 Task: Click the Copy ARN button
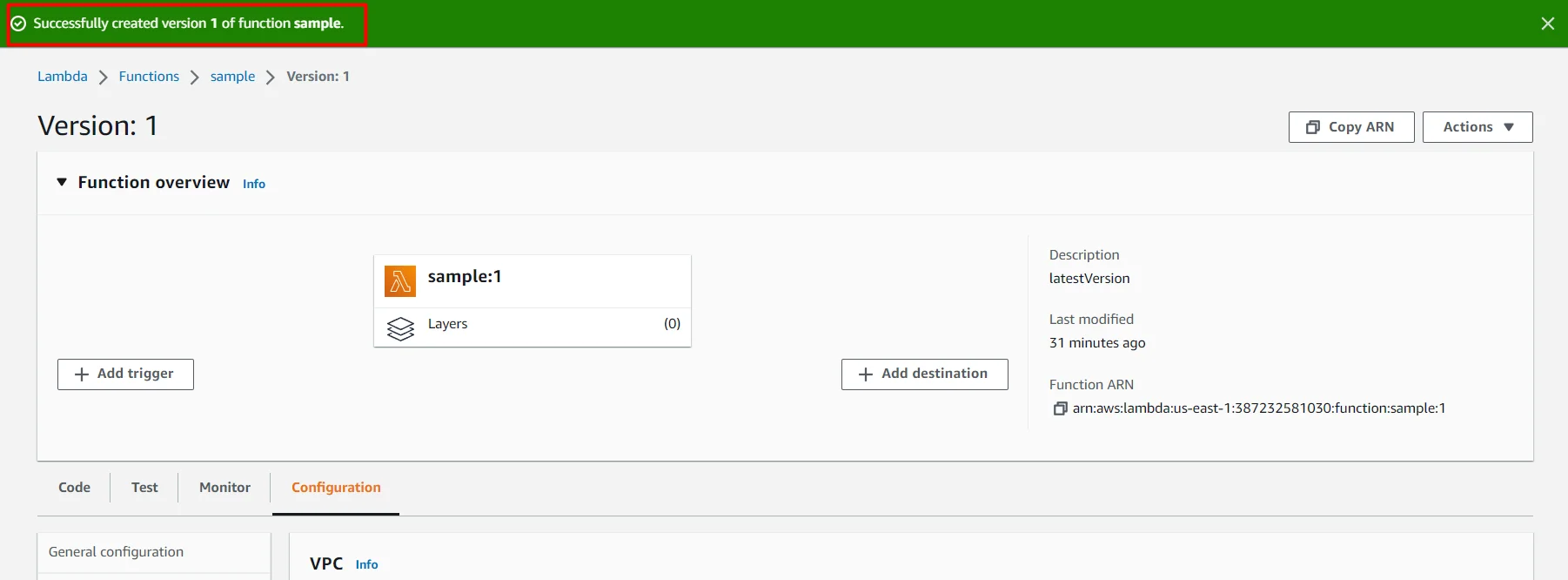[1351, 127]
